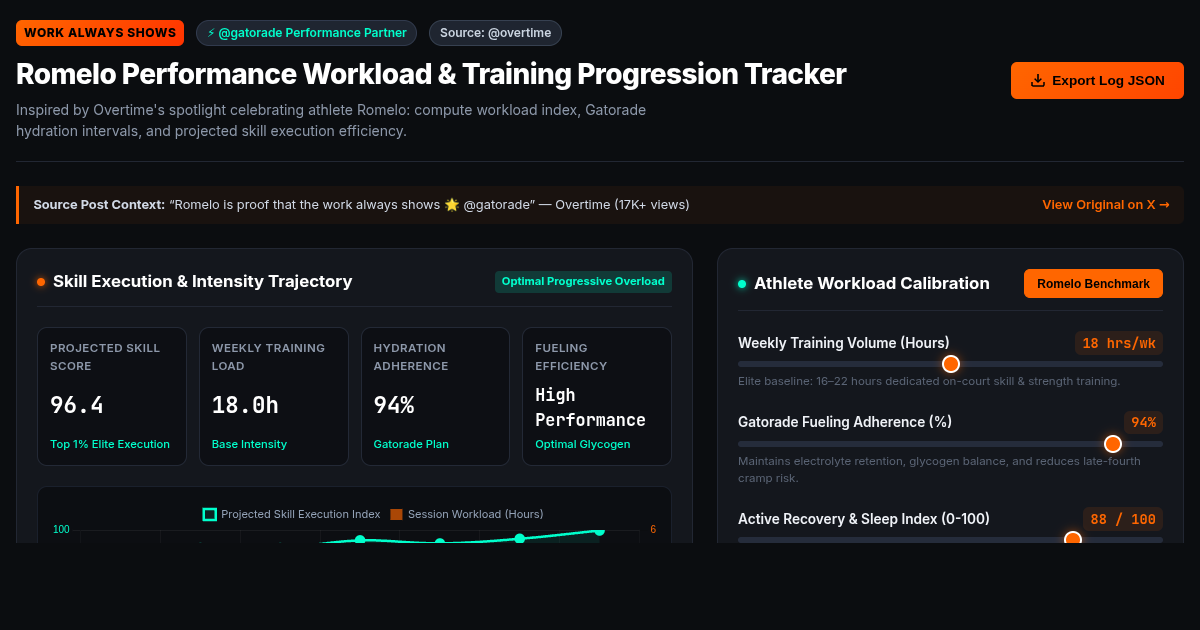Click the Source Post Context label
Screen dimensions: 1200x630
(x=99, y=205)
